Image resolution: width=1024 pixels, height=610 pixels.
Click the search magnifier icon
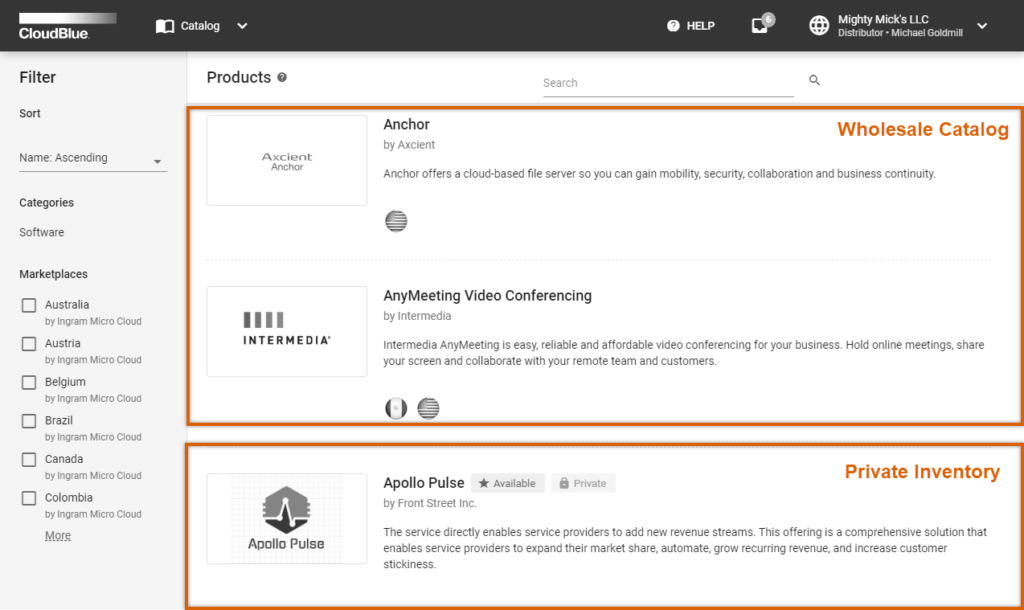click(x=814, y=81)
